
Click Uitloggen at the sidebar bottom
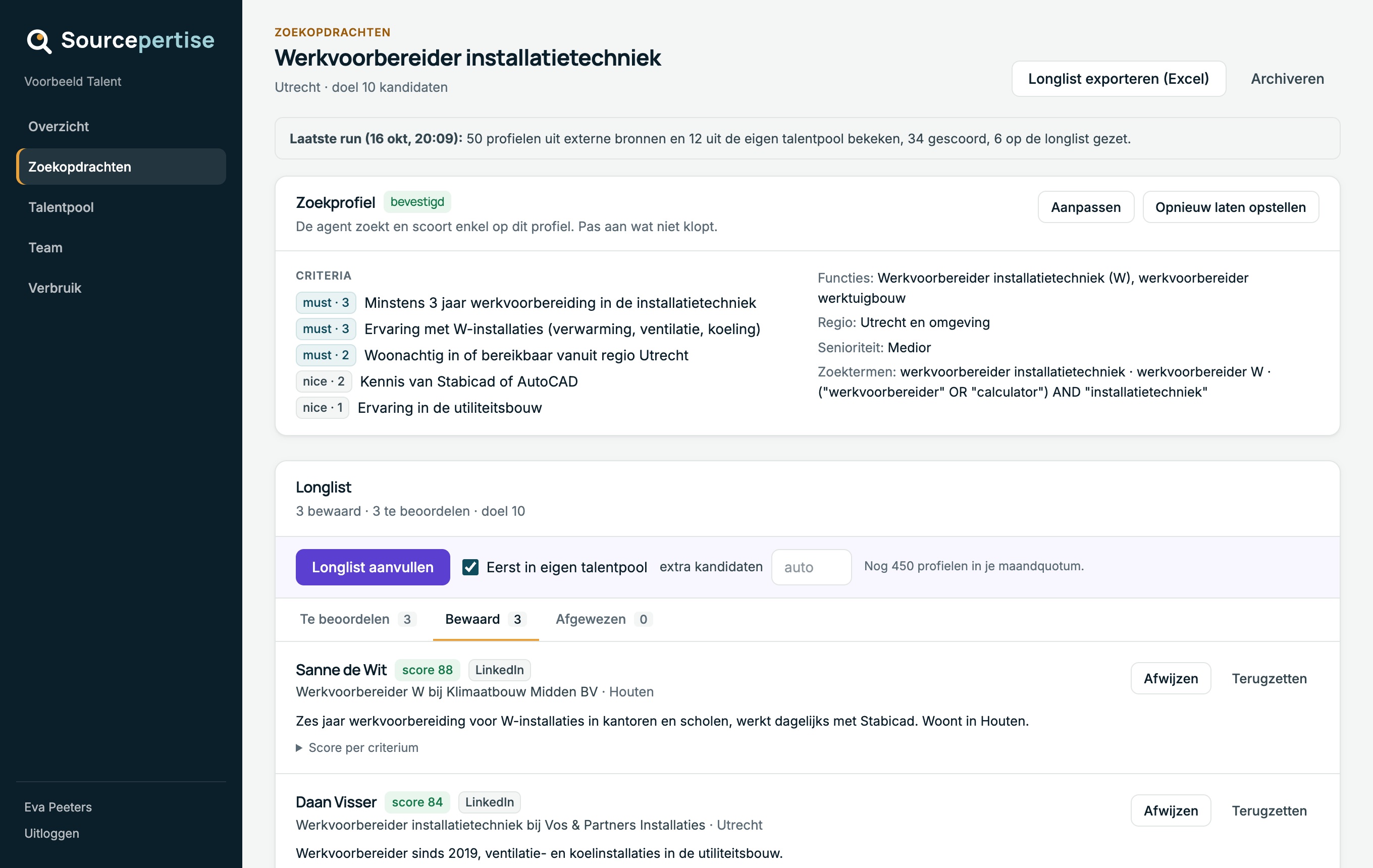click(52, 833)
